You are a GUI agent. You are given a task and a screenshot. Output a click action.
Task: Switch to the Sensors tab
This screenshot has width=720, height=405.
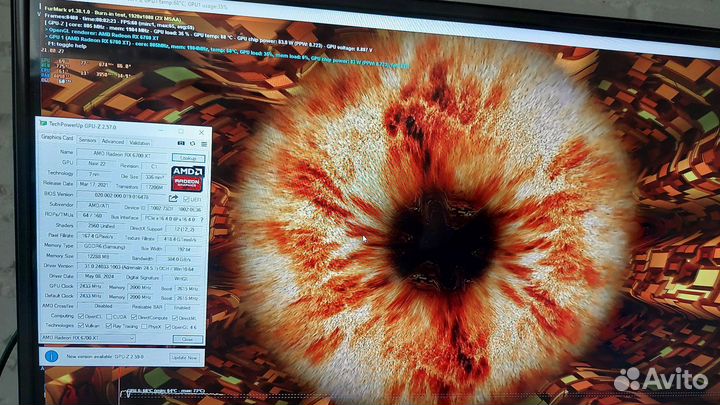pos(87,140)
